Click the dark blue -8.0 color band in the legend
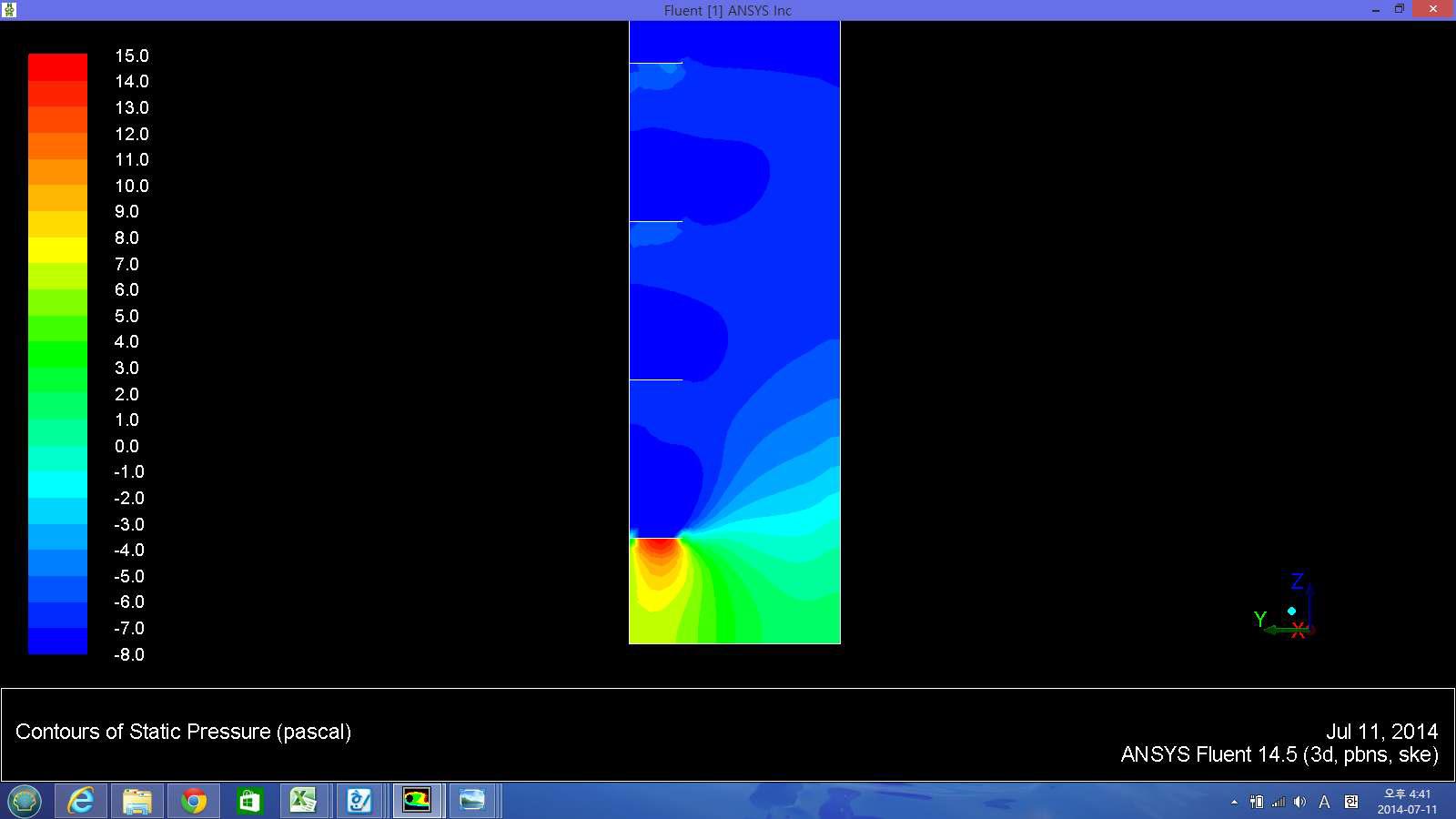This screenshot has height=819, width=1456. click(57, 641)
